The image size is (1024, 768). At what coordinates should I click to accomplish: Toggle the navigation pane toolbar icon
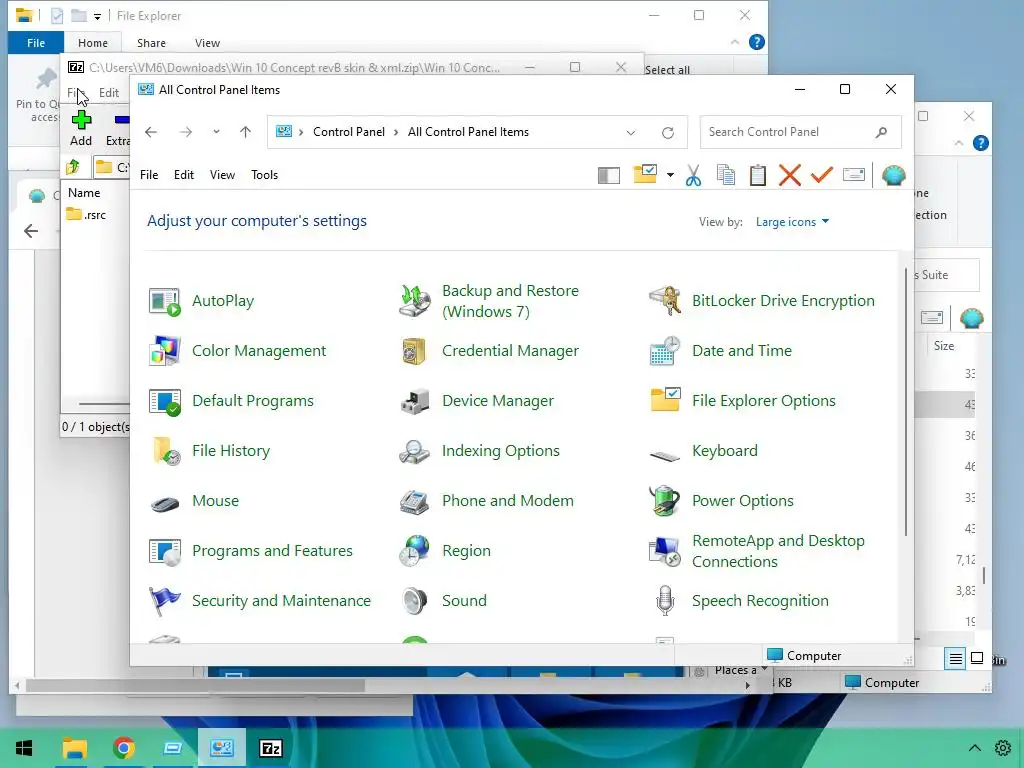click(609, 175)
